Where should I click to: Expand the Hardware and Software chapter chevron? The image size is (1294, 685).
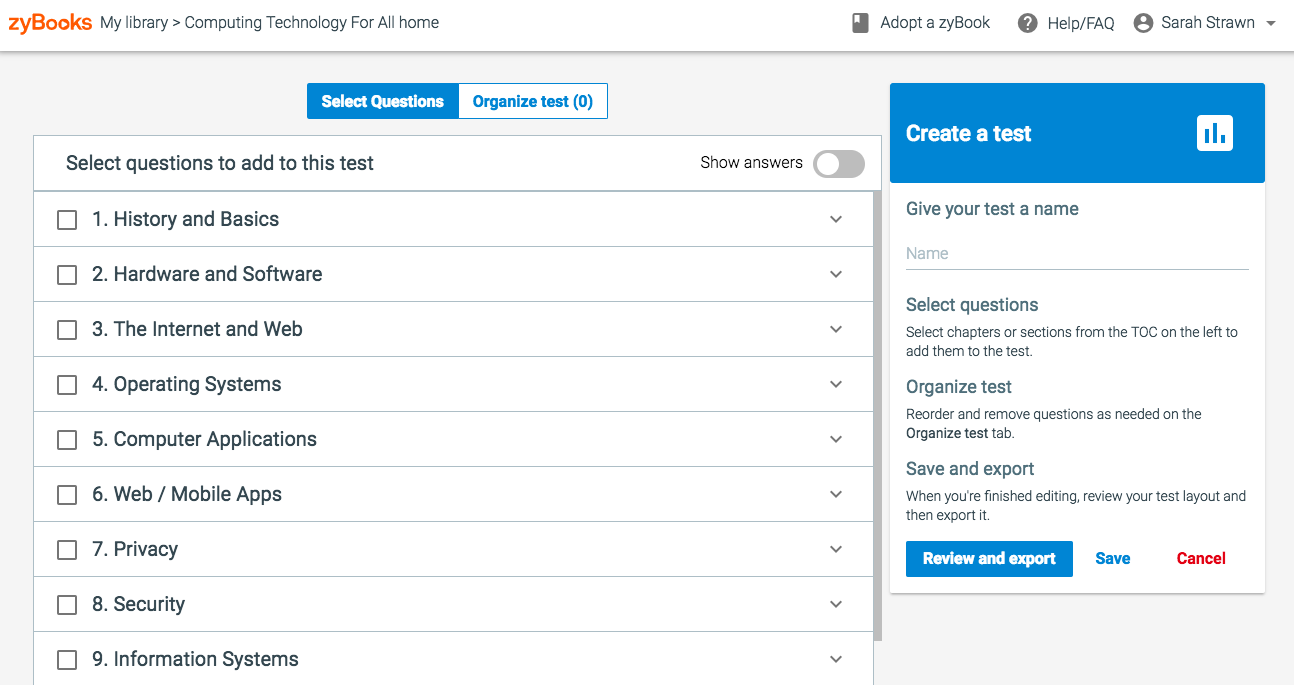coord(836,274)
